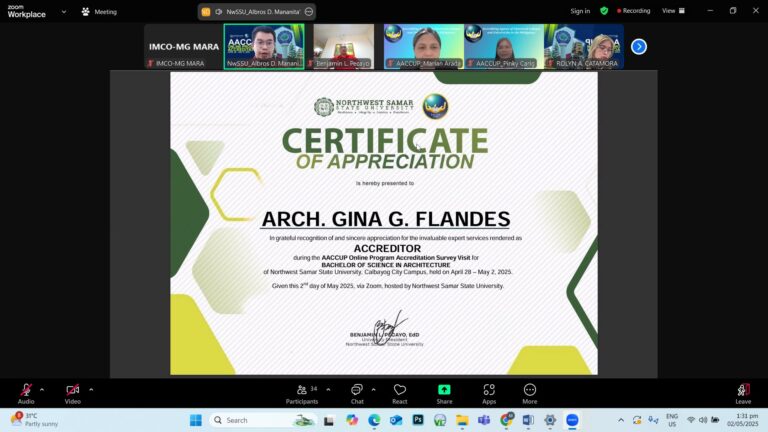The width and height of the screenshot is (768, 432).
Task: Open the React emoji menu
Action: tap(400, 394)
